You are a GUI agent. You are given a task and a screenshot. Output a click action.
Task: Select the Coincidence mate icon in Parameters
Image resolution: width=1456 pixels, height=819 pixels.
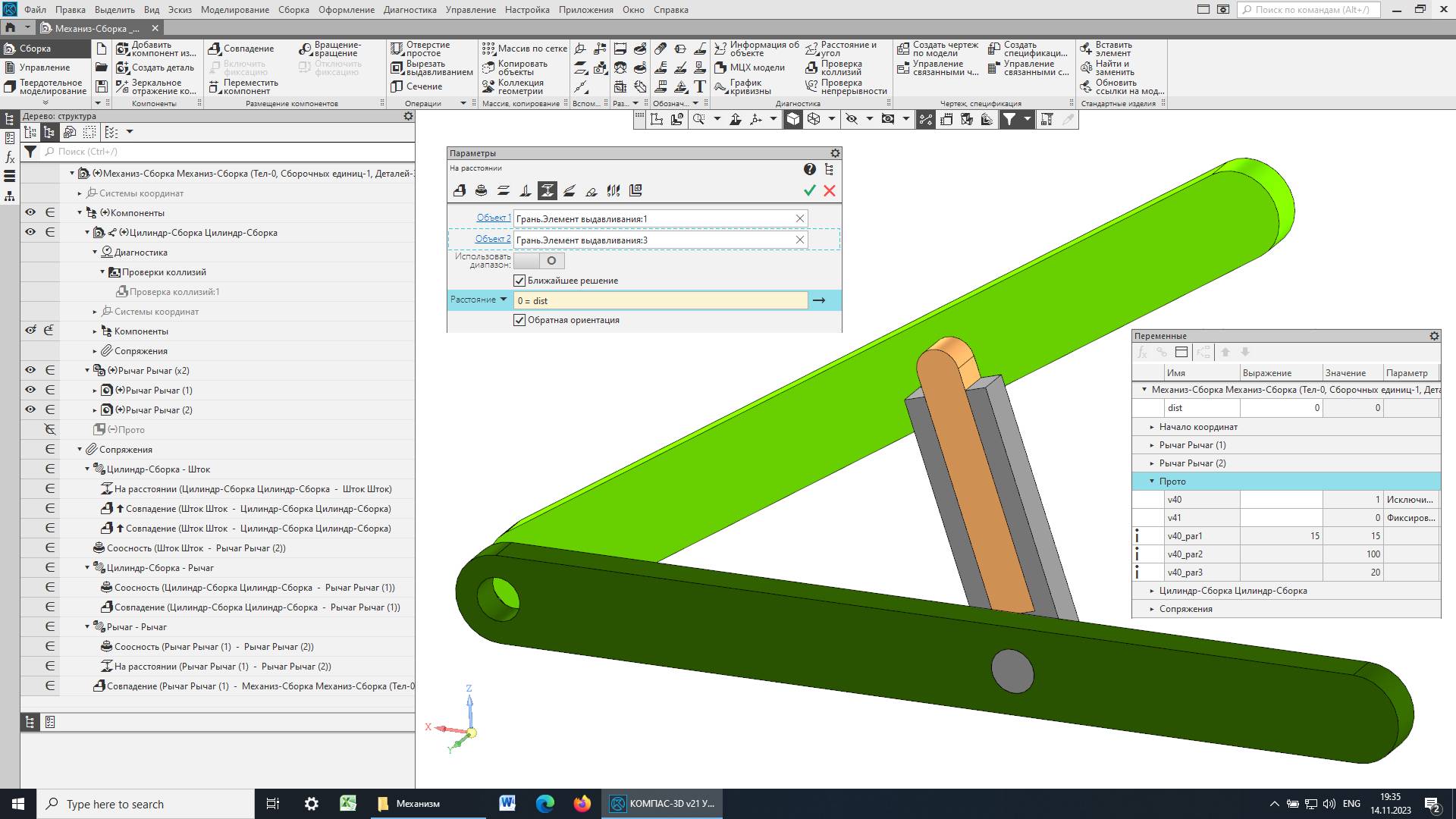tap(460, 191)
